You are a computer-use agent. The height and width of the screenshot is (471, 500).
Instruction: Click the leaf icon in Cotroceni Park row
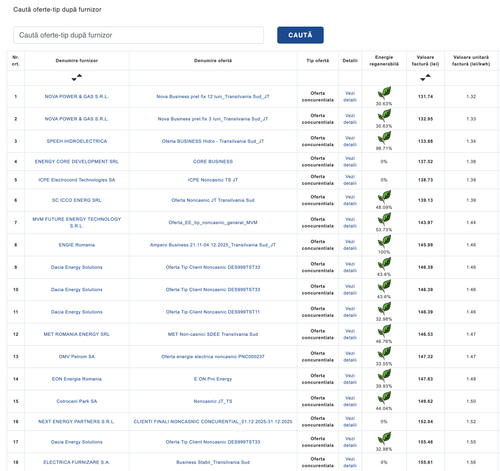tap(384, 398)
